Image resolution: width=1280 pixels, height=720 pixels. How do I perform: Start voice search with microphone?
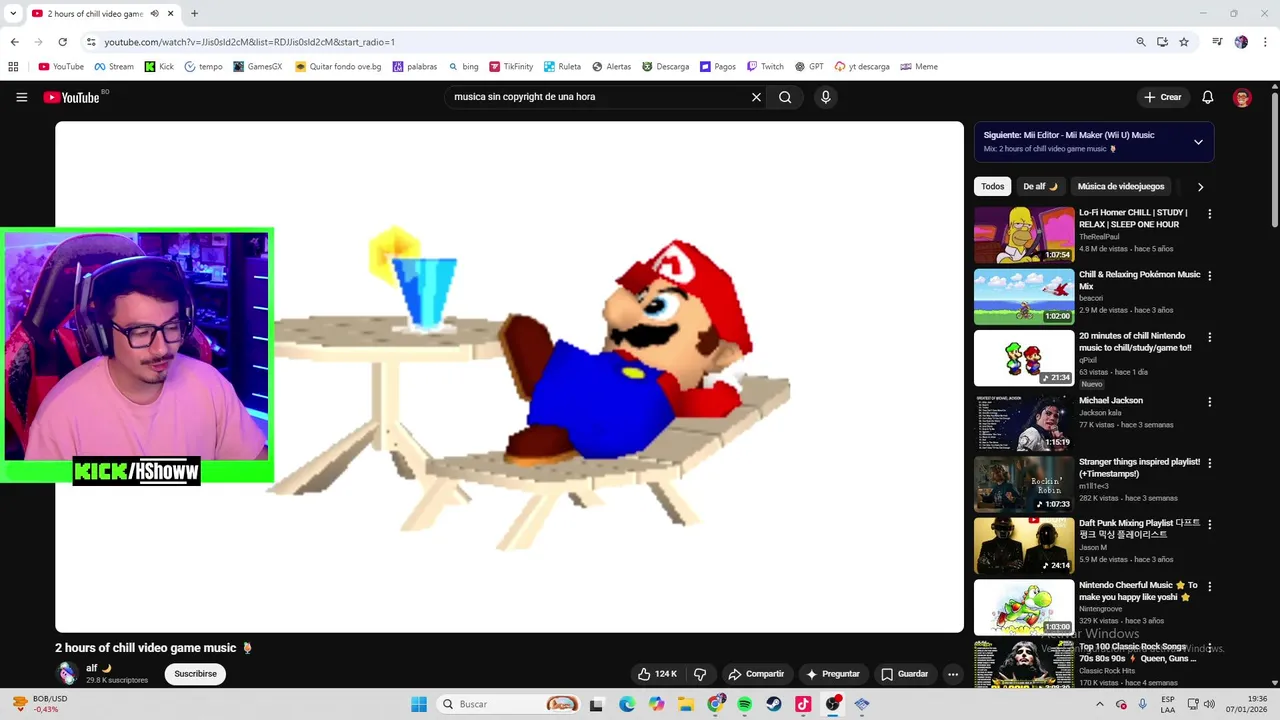(x=825, y=97)
